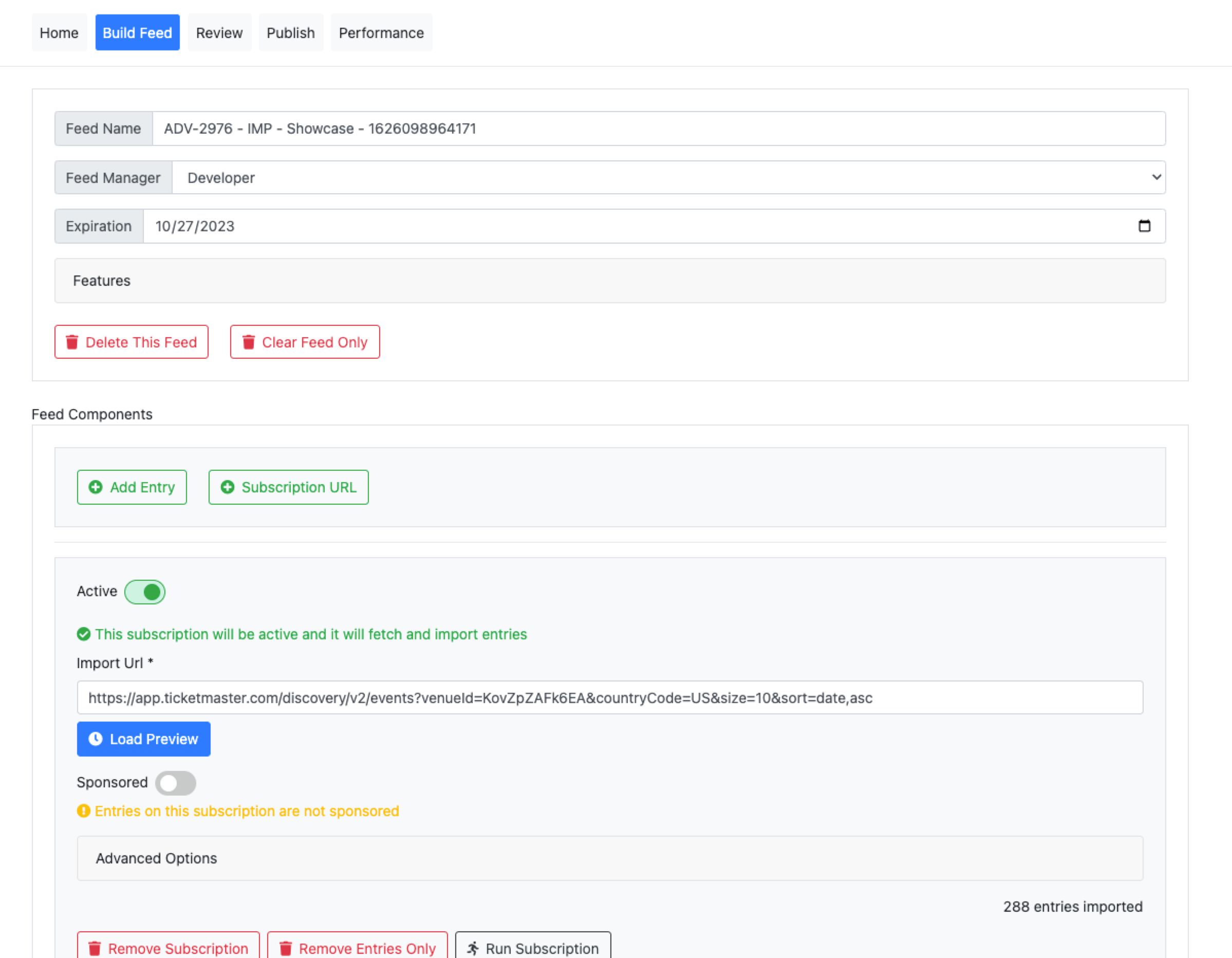Open the Expiration calendar picker icon

1144,226
